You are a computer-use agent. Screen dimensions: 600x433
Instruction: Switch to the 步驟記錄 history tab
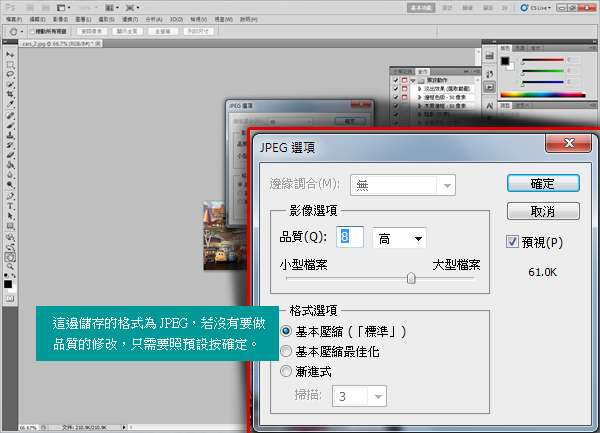pos(403,72)
